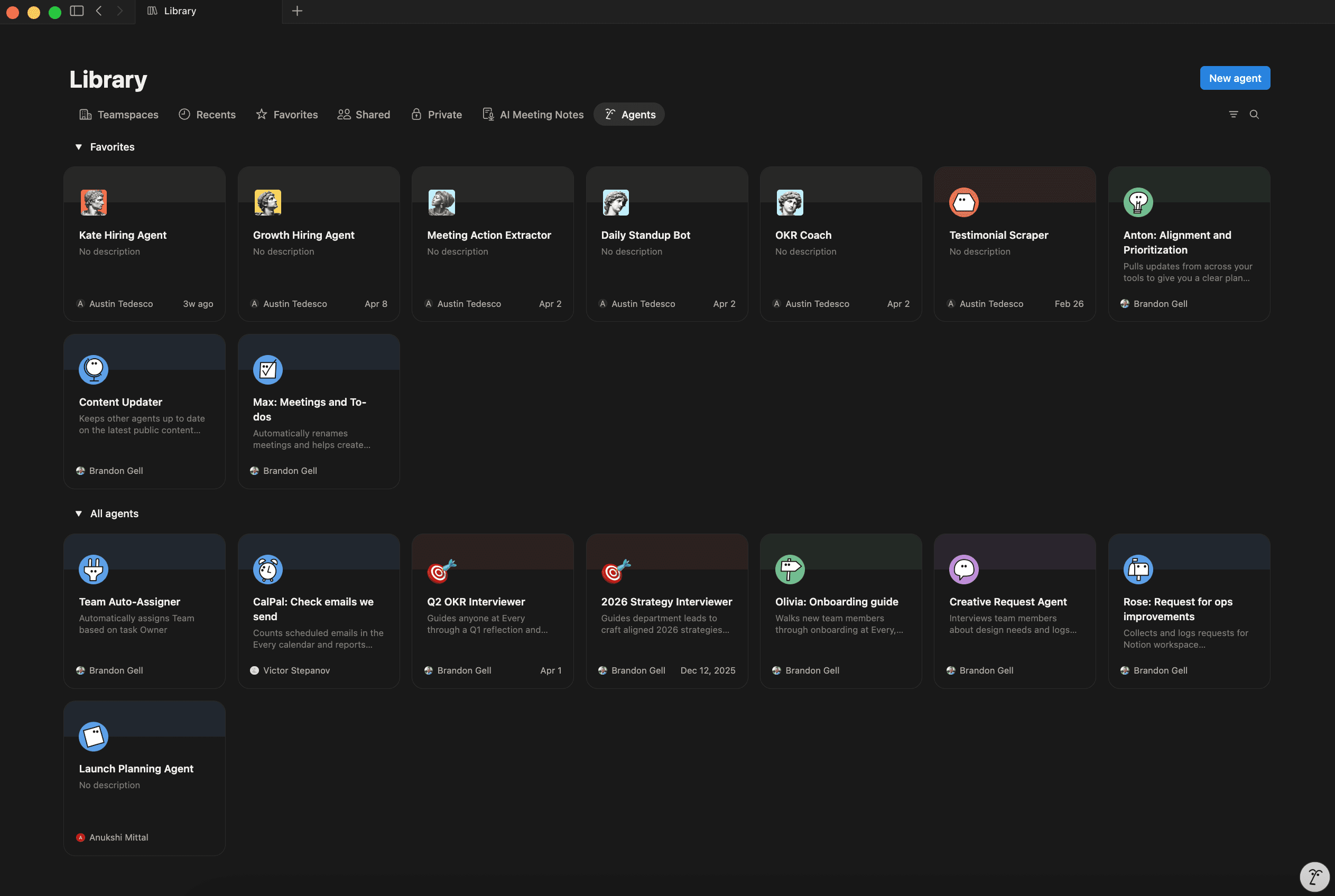Open the Launch Planning Agent title
1335x896 pixels.
(x=136, y=769)
